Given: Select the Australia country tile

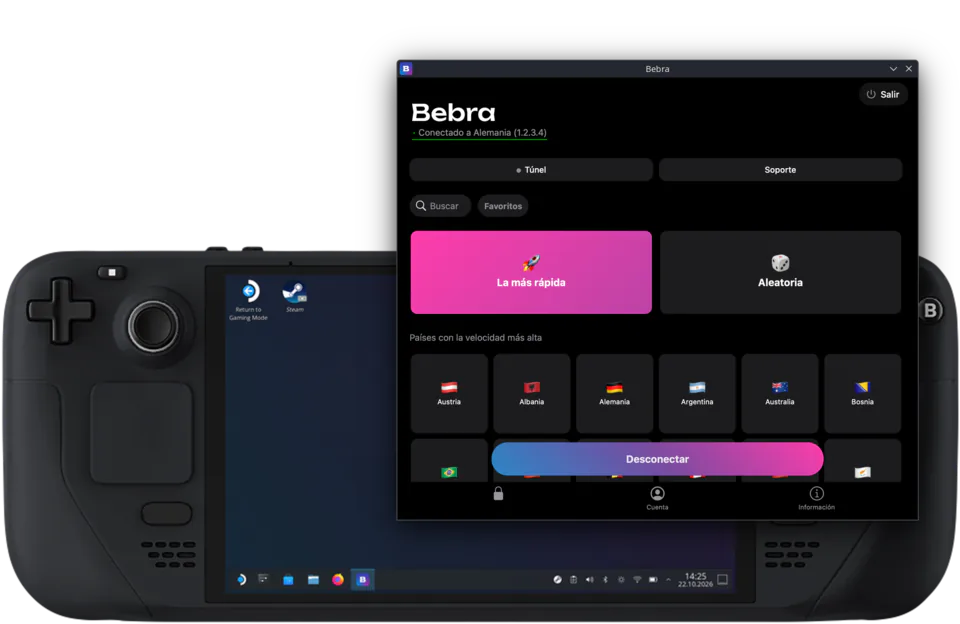Looking at the screenshot, I should pos(779,393).
